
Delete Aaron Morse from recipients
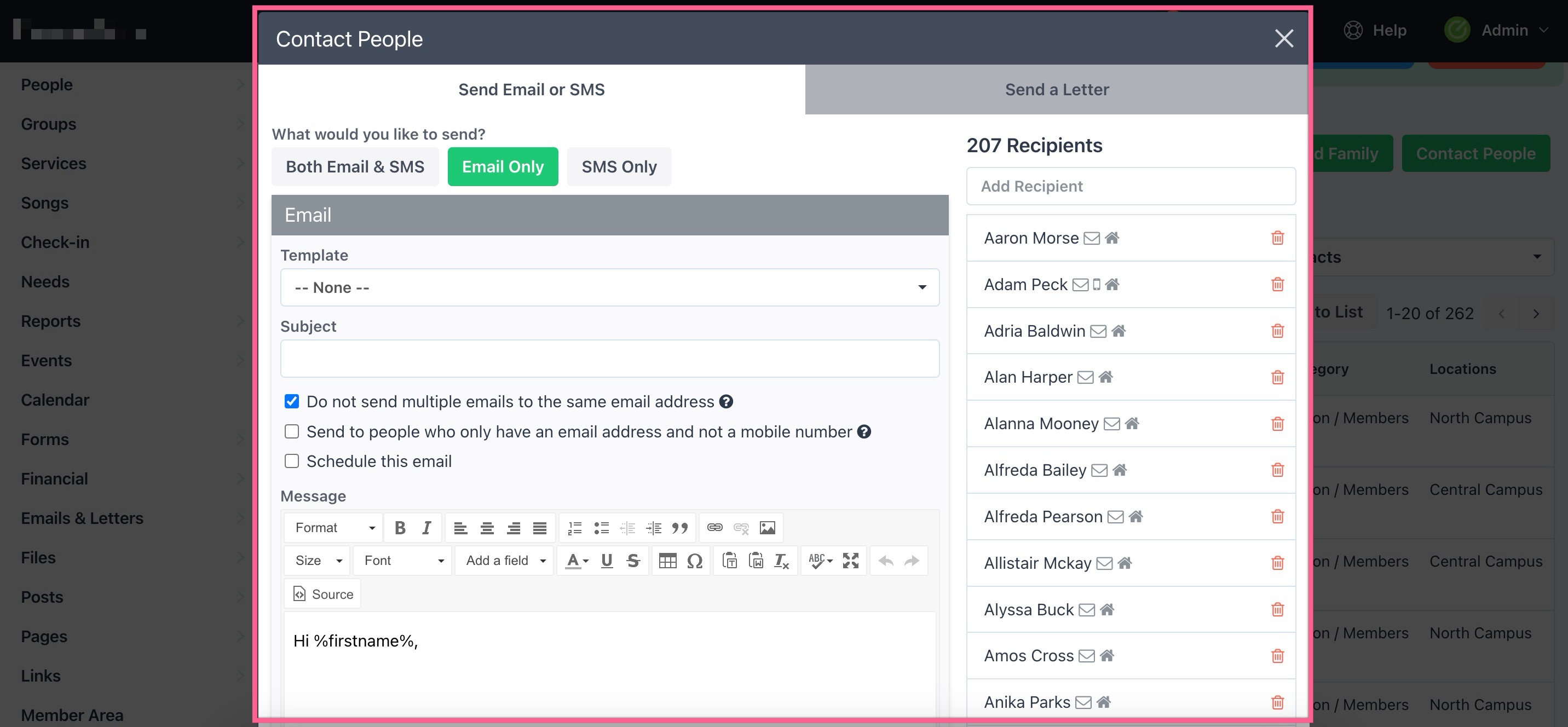pos(1278,238)
